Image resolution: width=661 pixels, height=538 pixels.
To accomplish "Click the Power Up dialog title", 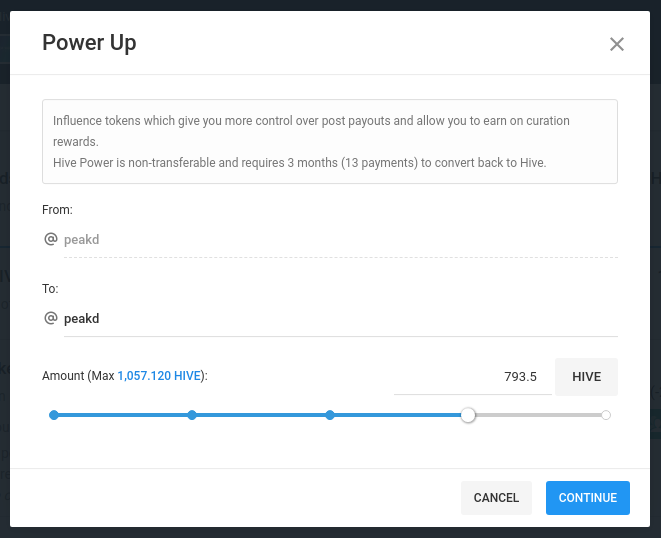I will (x=89, y=43).
